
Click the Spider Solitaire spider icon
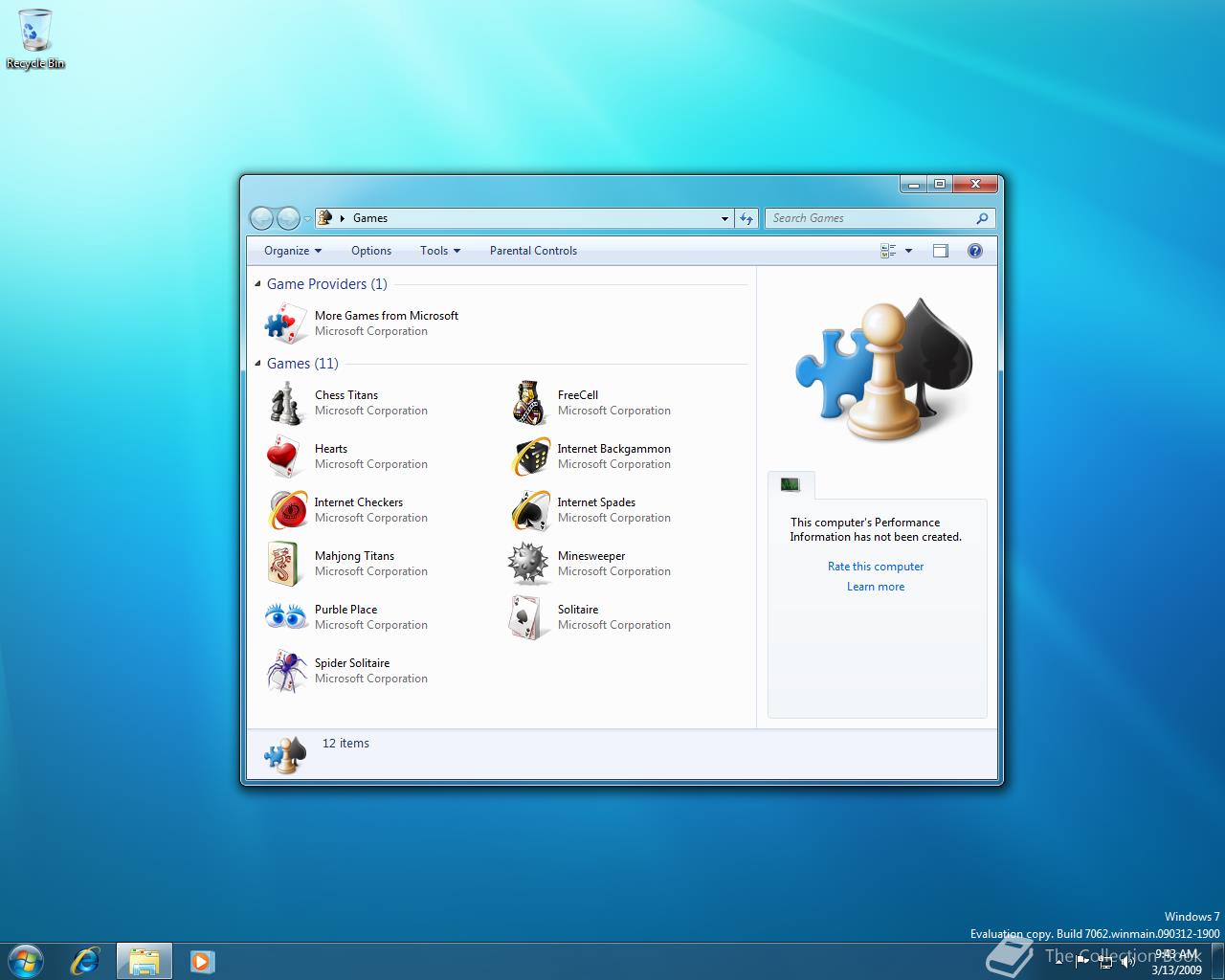point(285,671)
